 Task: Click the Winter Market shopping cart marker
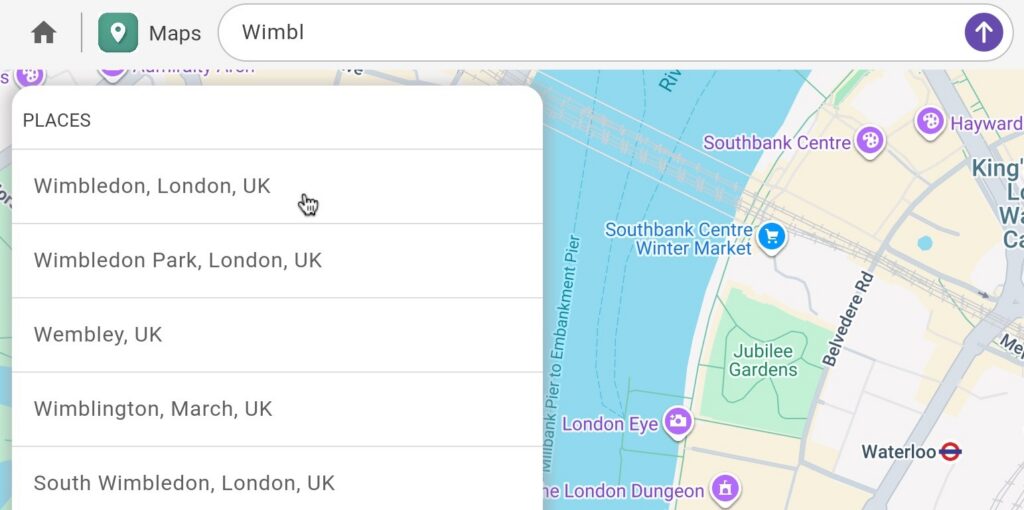tap(771, 238)
